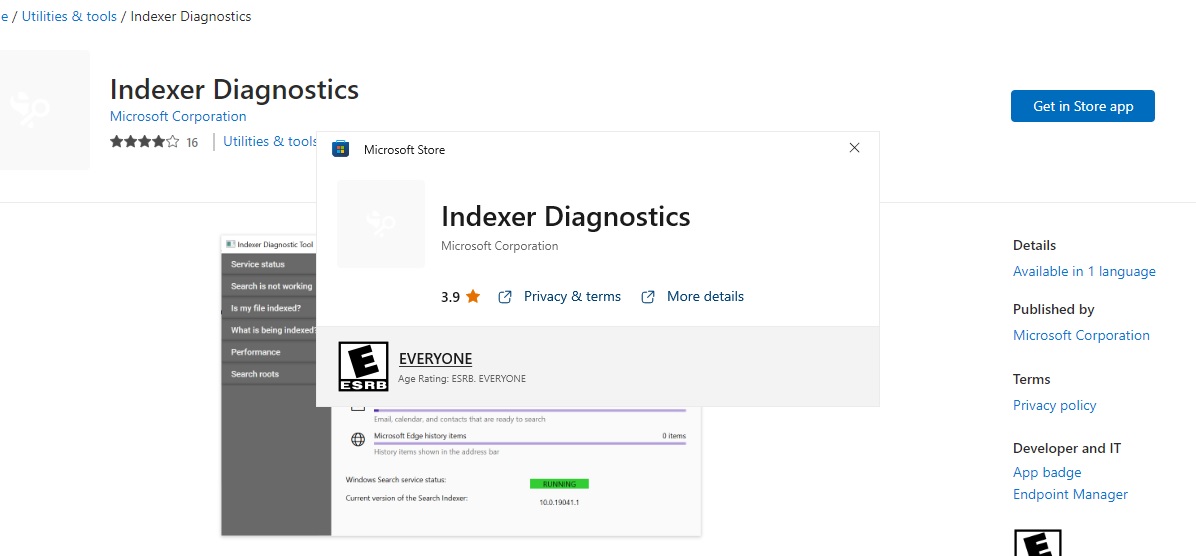This screenshot has width=1196, height=556.
Task: Close the Microsoft Store popup dialog
Action: tap(854, 148)
